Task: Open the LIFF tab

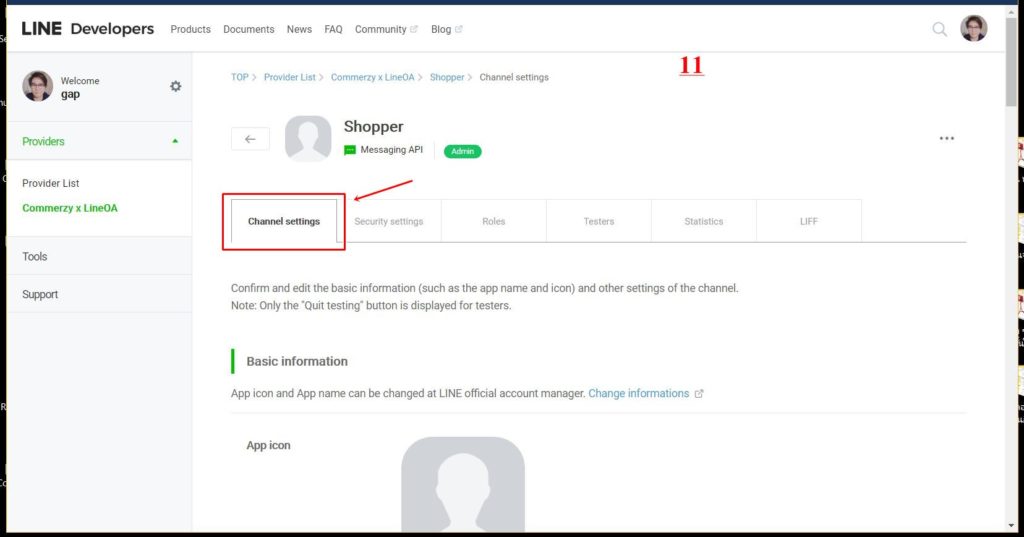Action: point(808,221)
